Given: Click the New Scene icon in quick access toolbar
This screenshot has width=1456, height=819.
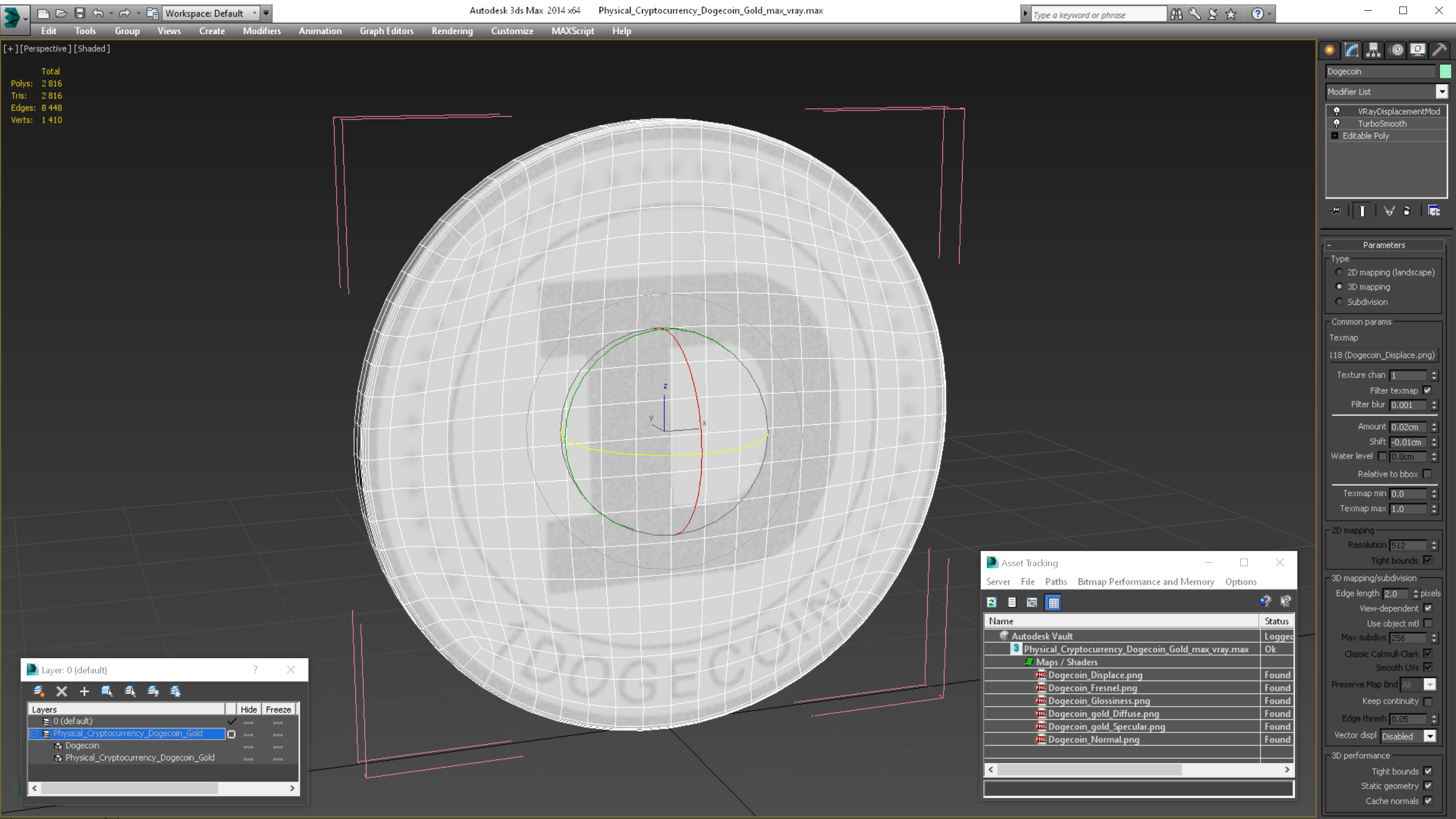Looking at the screenshot, I should [43, 13].
